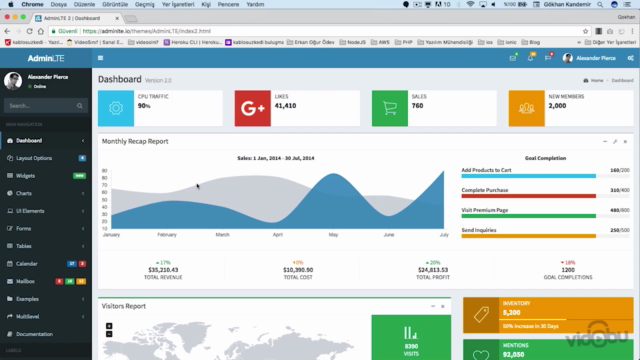Click Alexander Pierce sidebar avatar
Viewport: 640px width, 360px height.
tap(13, 80)
